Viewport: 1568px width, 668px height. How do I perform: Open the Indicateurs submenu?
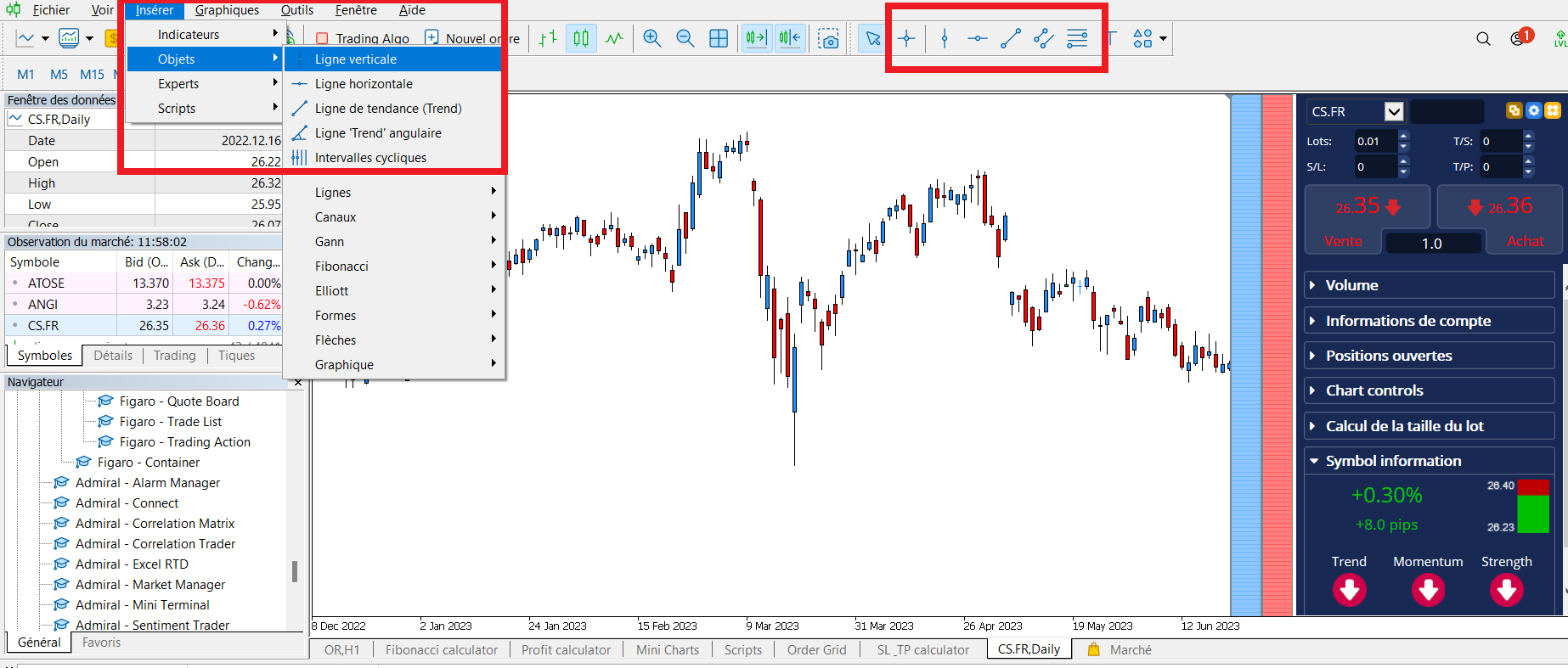(204, 35)
